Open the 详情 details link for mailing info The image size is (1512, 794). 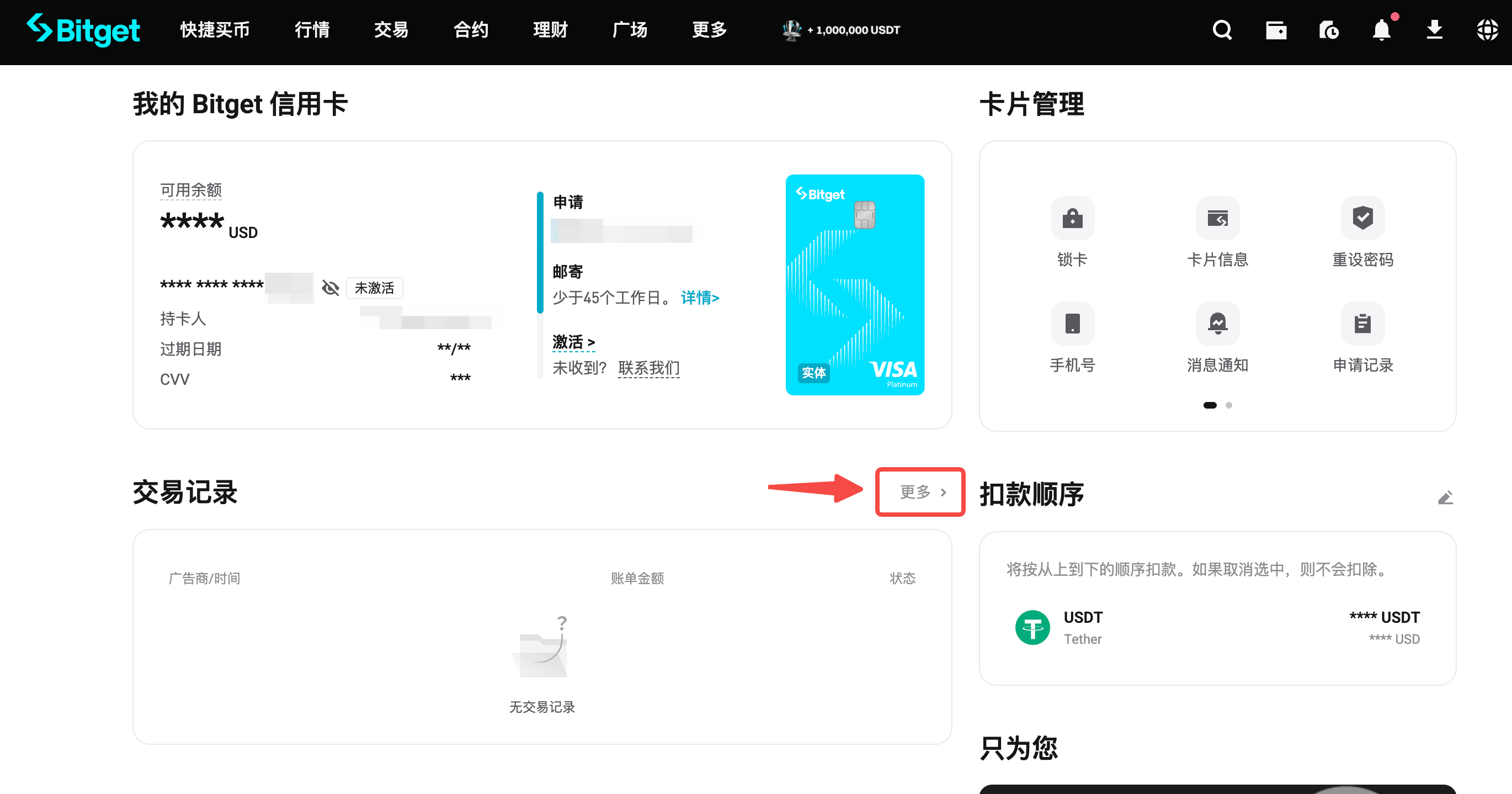[700, 298]
